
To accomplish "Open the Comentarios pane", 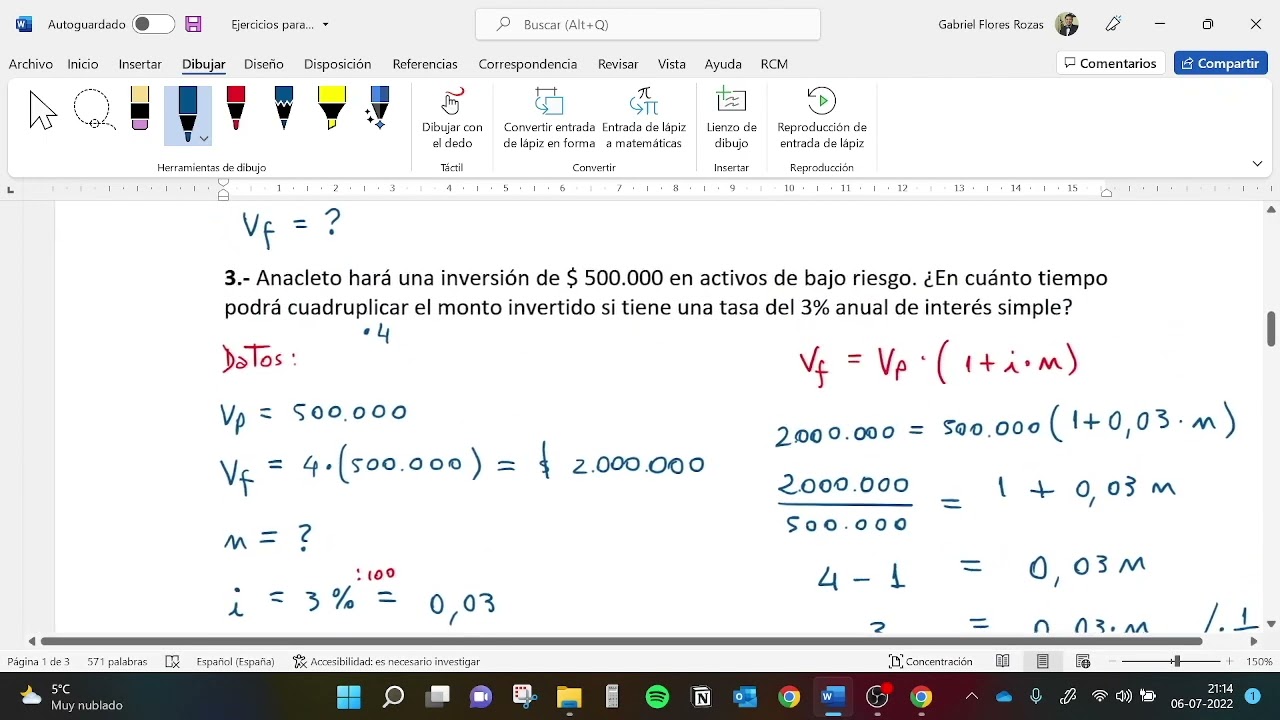I will tap(1111, 63).
